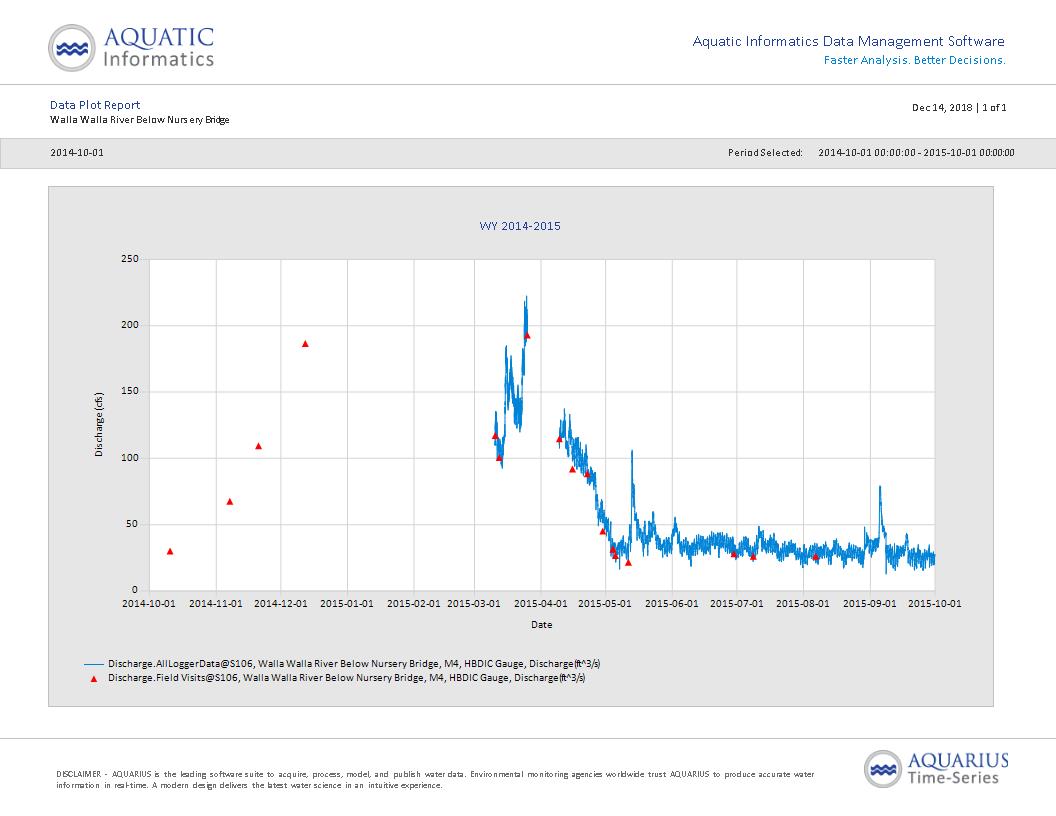
Task: Click the DISCLAIMER text at the page bottom
Action: pyautogui.click(x=435, y=780)
